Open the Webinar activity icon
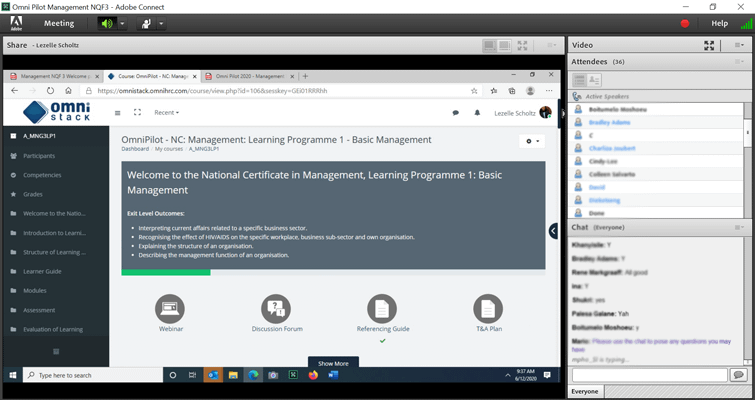755x400 pixels. click(170, 309)
